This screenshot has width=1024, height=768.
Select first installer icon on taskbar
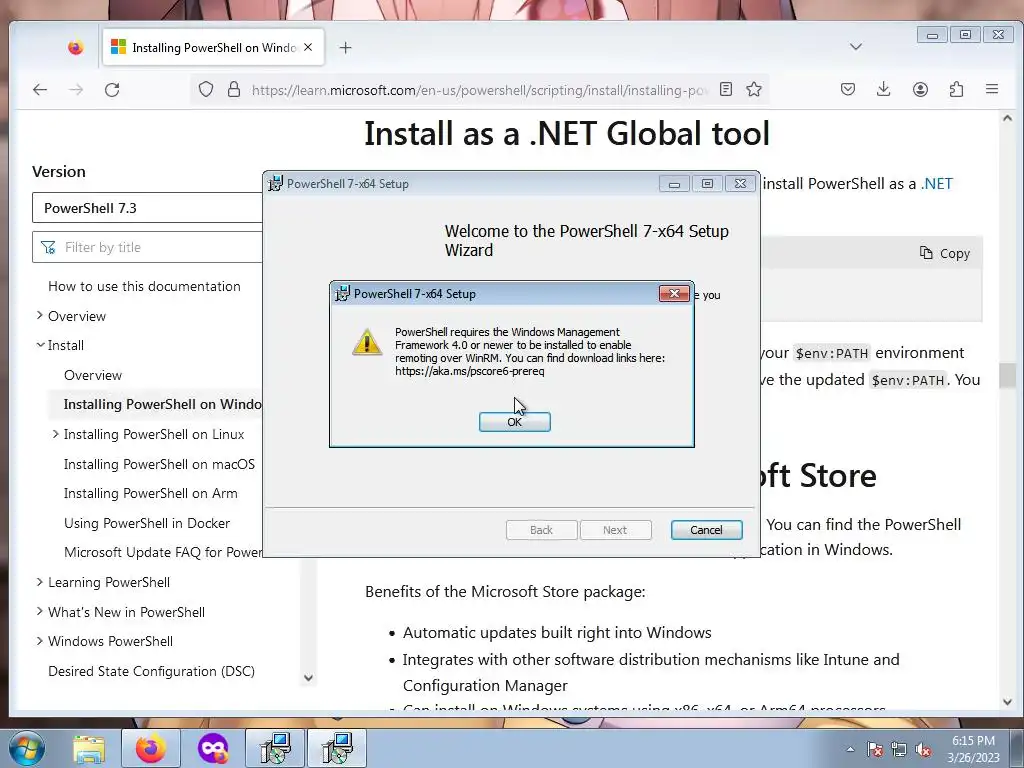(x=275, y=748)
